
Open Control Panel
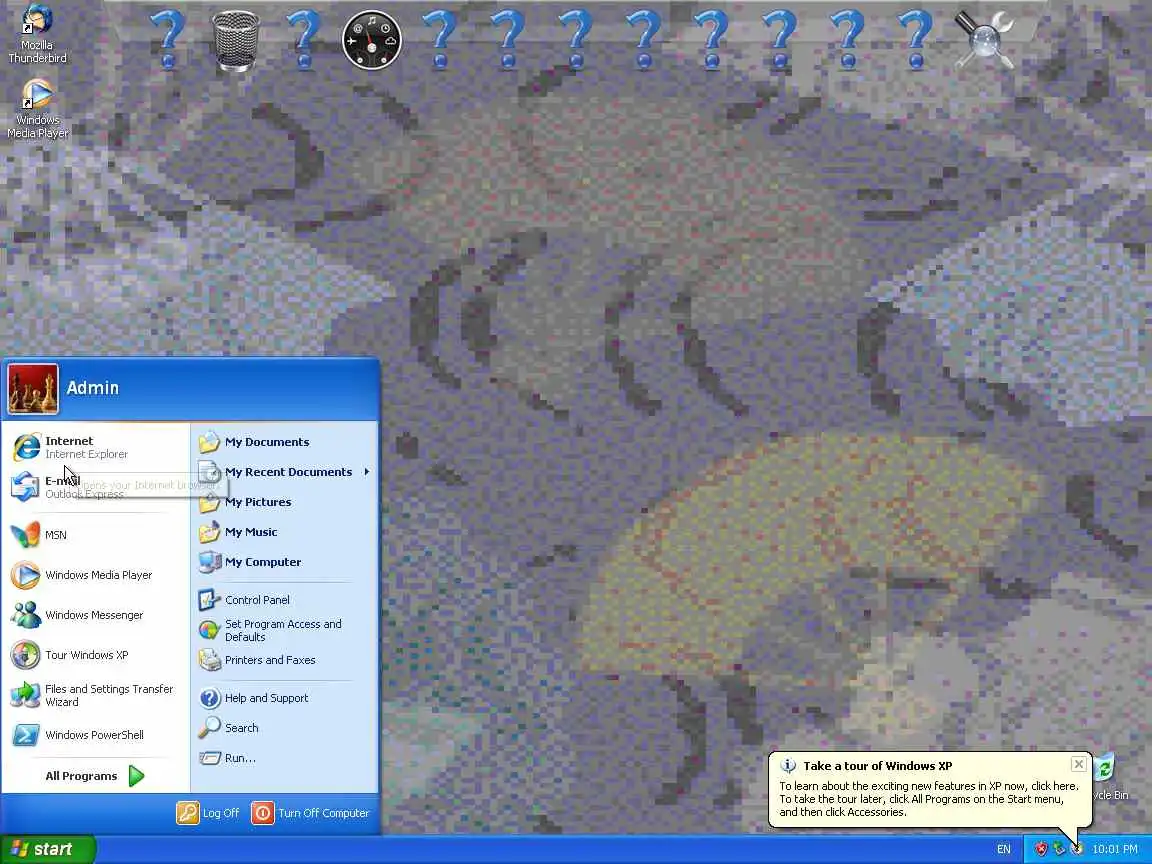coord(284,600)
